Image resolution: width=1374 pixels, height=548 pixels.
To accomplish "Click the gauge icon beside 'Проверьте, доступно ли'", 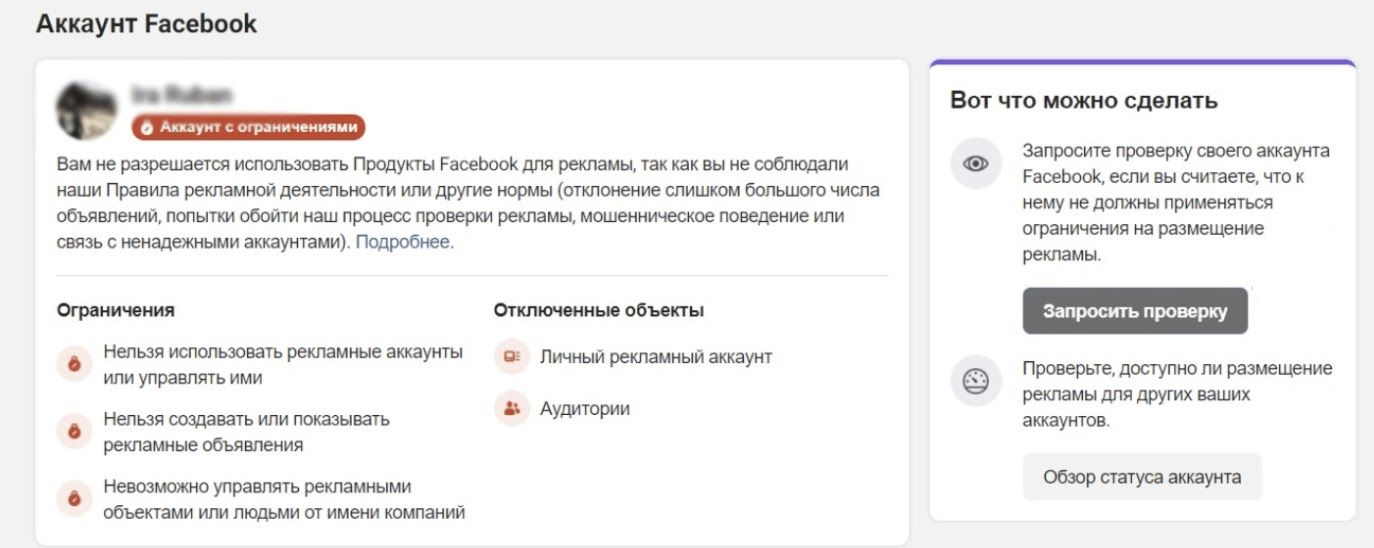I will pyautogui.click(x=975, y=381).
